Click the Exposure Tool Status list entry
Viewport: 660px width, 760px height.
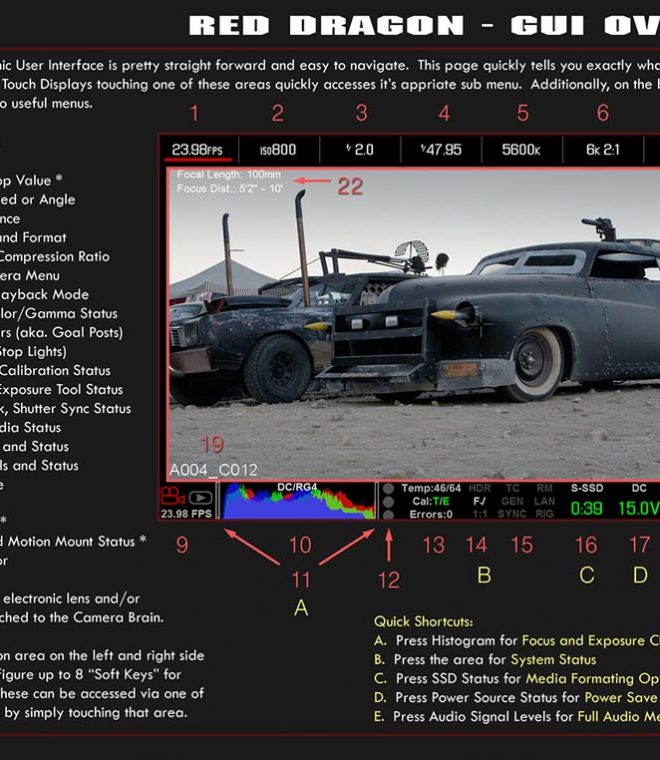pyautogui.click(x=61, y=390)
